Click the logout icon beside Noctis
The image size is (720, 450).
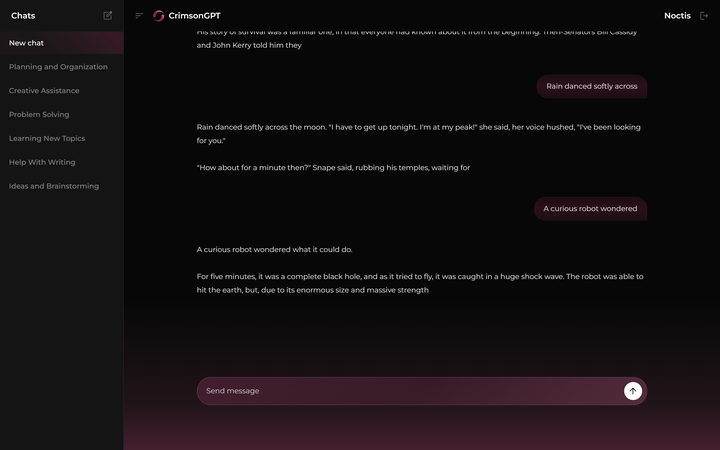pos(703,16)
